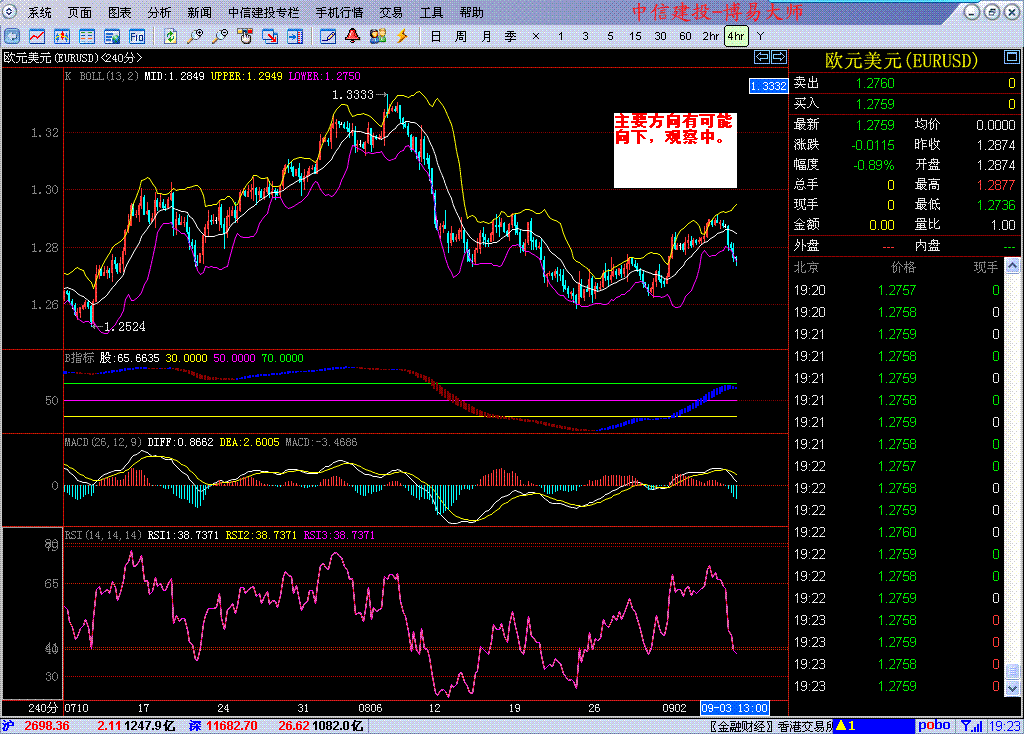This screenshot has width=1024, height=734.
Task: Open the 帮助 menu
Action: tap(472, 12)
